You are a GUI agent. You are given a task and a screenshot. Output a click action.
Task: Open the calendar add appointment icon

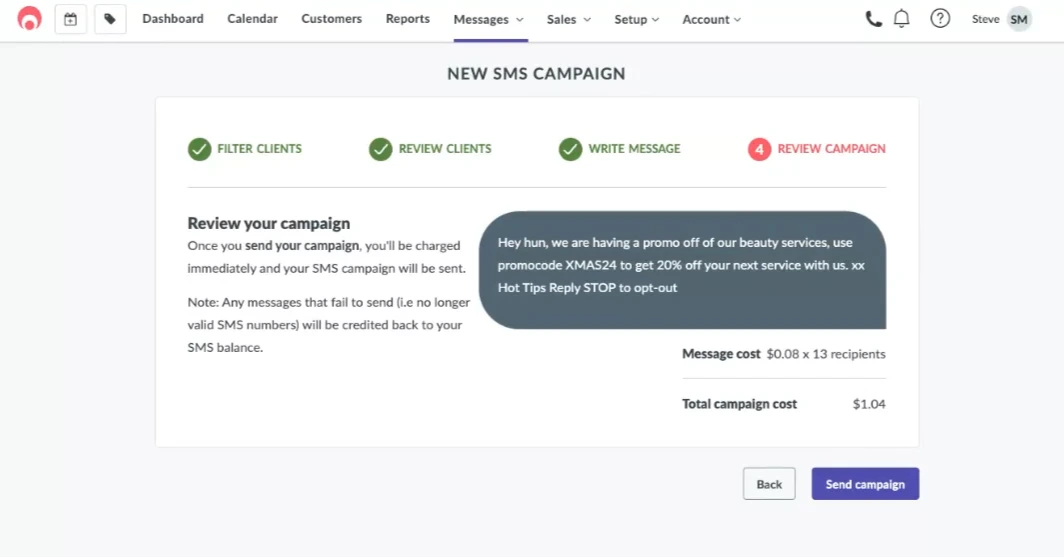click(70, 19)
